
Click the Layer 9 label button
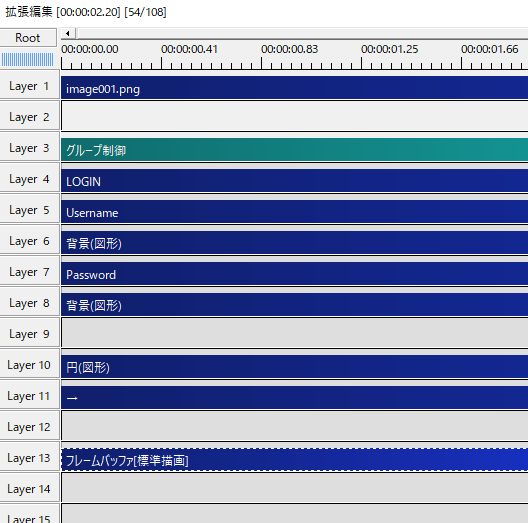click(x=29, y=334)
